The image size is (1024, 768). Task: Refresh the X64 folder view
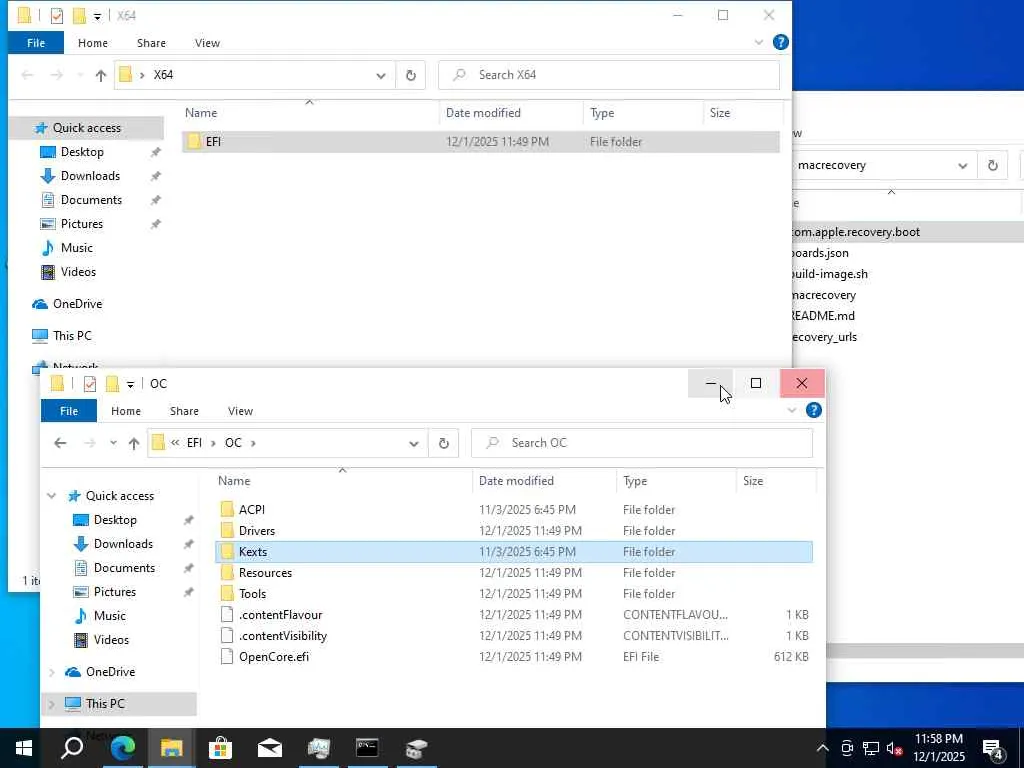pyautogui.click(x=411, y=75)
